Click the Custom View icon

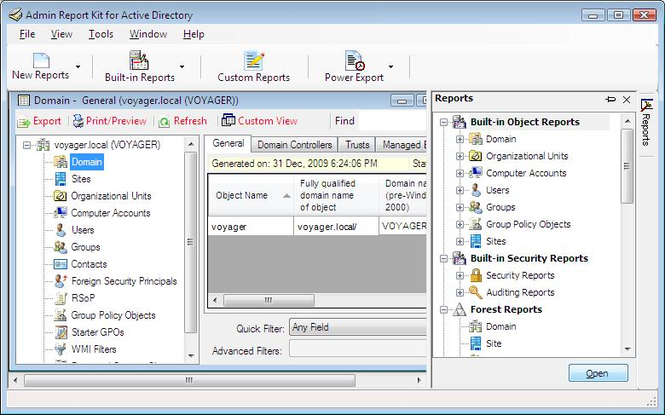point(228,120)
